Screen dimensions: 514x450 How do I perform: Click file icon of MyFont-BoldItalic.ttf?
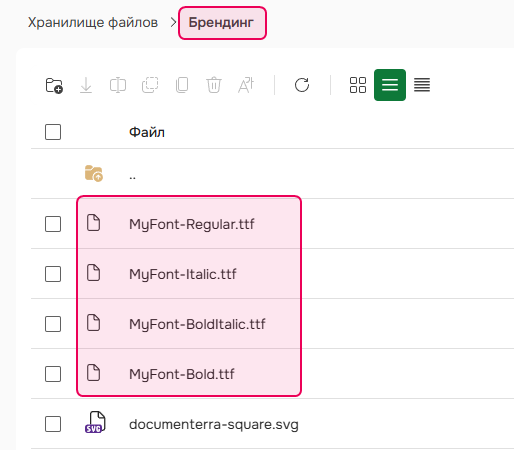click(x=93, y=323)
